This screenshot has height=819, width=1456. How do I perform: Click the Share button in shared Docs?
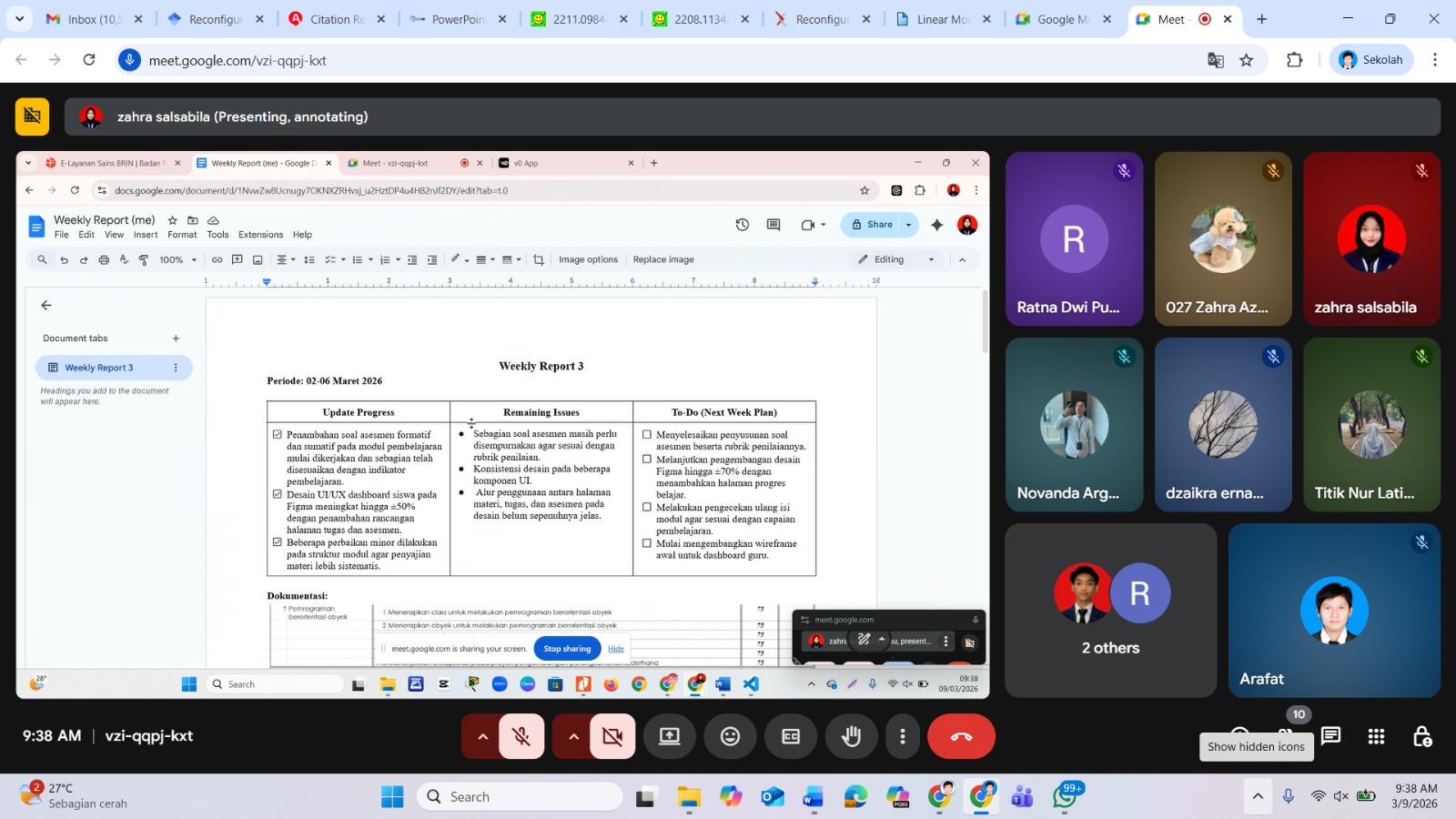tap(871, 225)
